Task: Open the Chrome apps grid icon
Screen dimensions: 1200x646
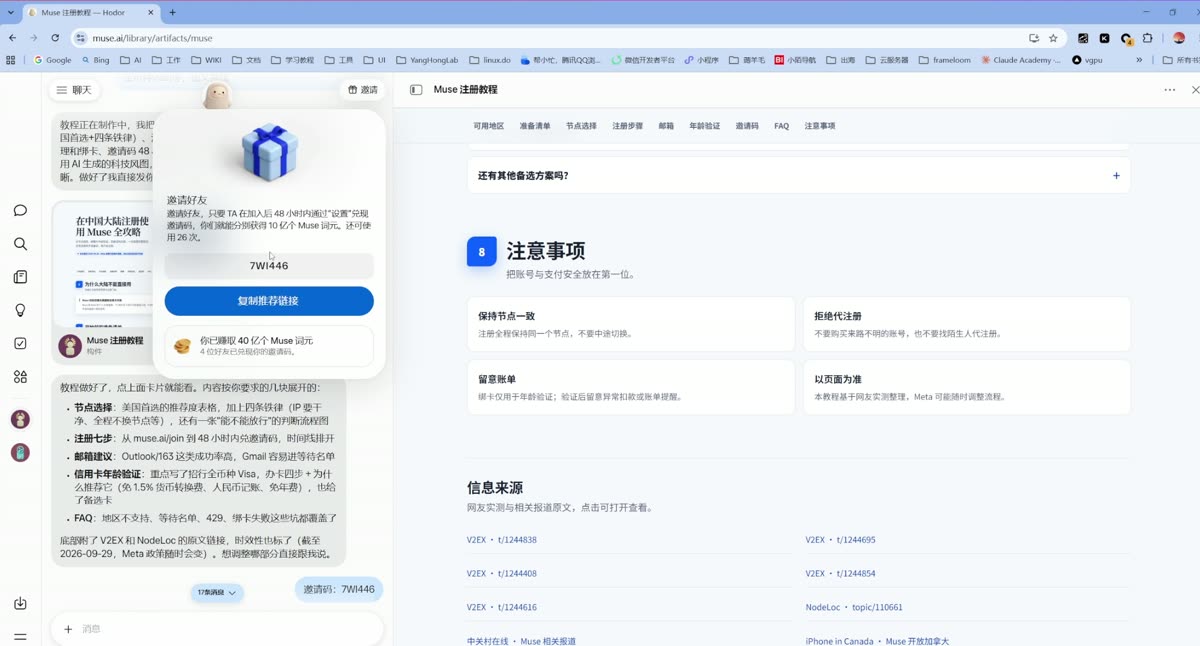Action: 11,60
